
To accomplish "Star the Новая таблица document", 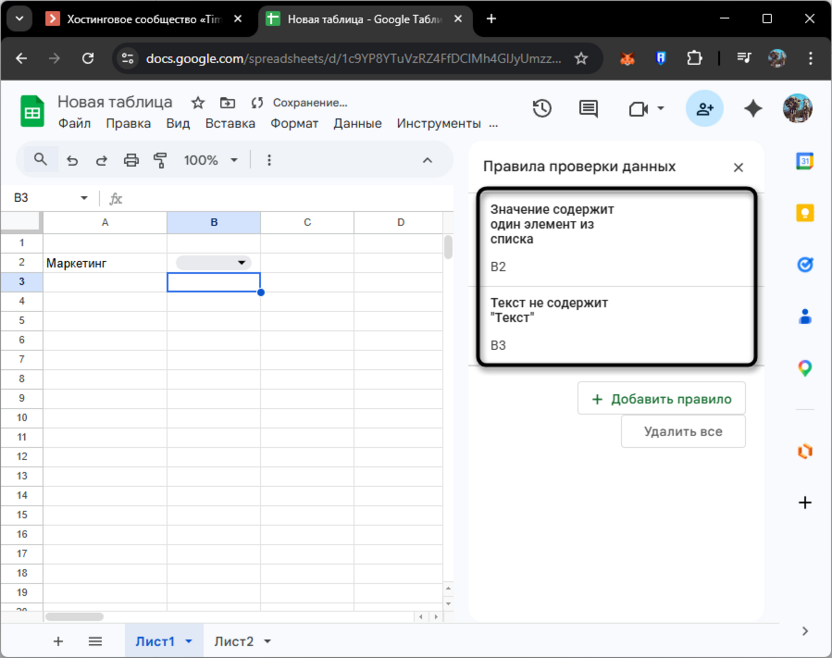I will pyautogui.click(x=198, y=102).
